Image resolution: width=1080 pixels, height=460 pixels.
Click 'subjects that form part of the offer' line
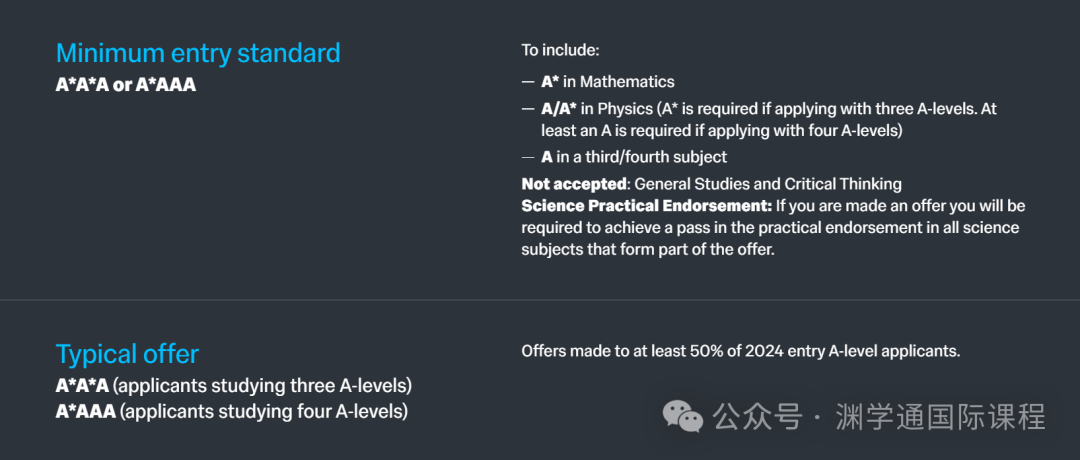[x=648, y=250]
